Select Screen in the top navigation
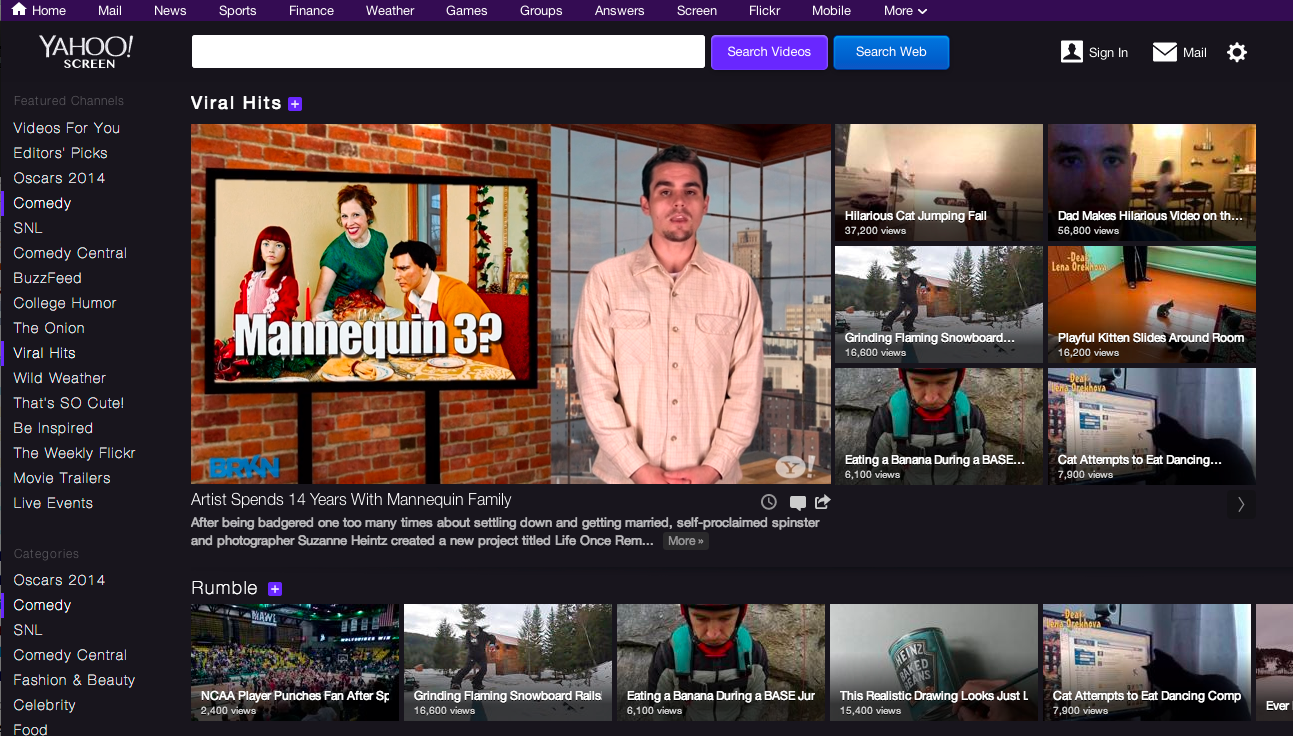The height and width of the screenshot is (736, 1293). click(697, 11)
